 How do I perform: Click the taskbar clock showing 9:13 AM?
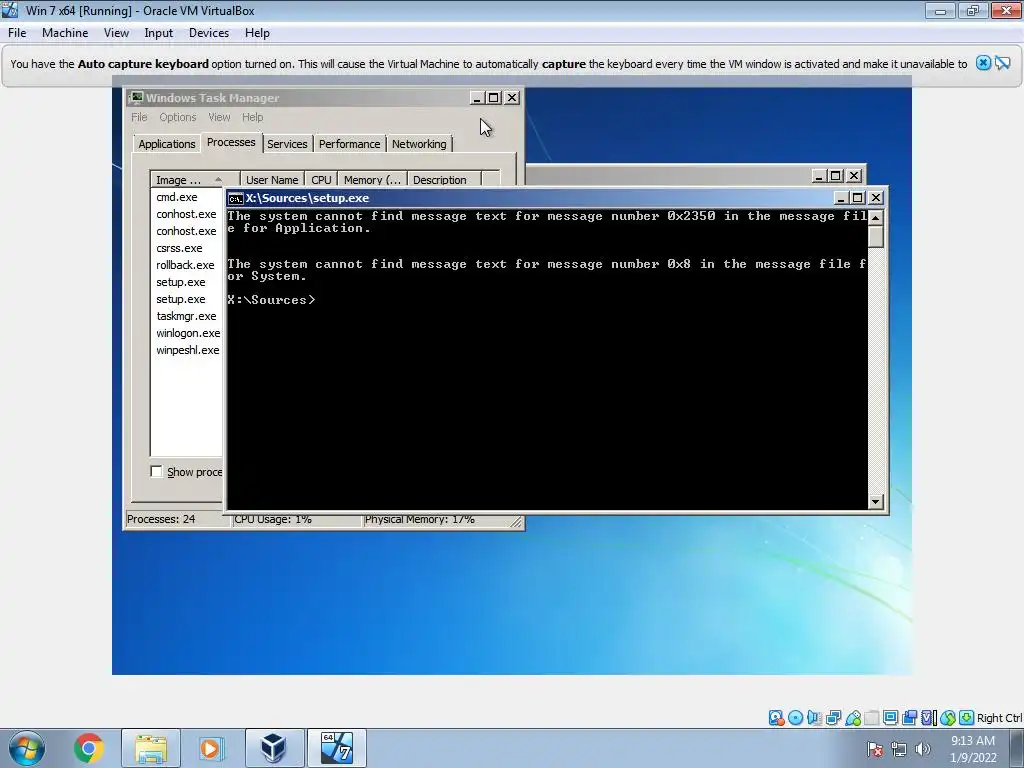point(973,749)
